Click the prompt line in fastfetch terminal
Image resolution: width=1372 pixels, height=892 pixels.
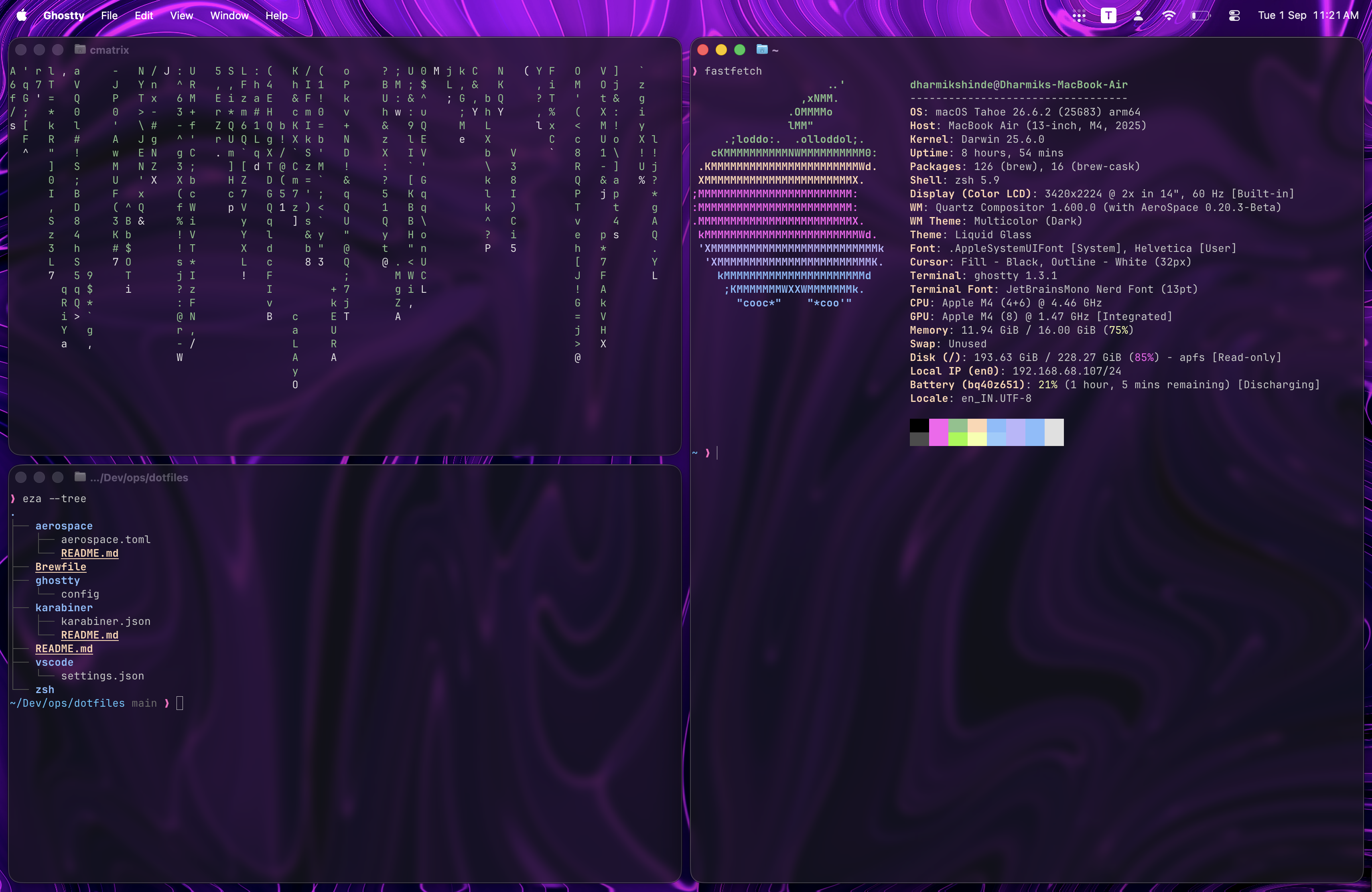pos(705,453)
